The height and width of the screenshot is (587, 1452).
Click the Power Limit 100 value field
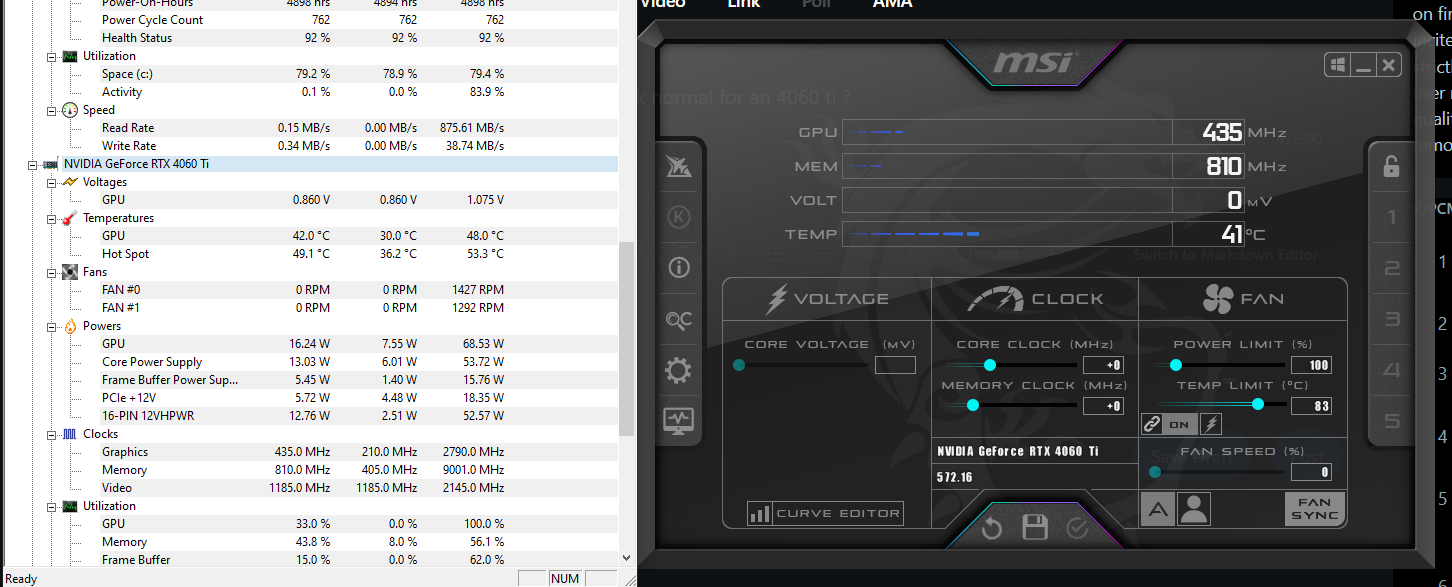coord(1311,365)
